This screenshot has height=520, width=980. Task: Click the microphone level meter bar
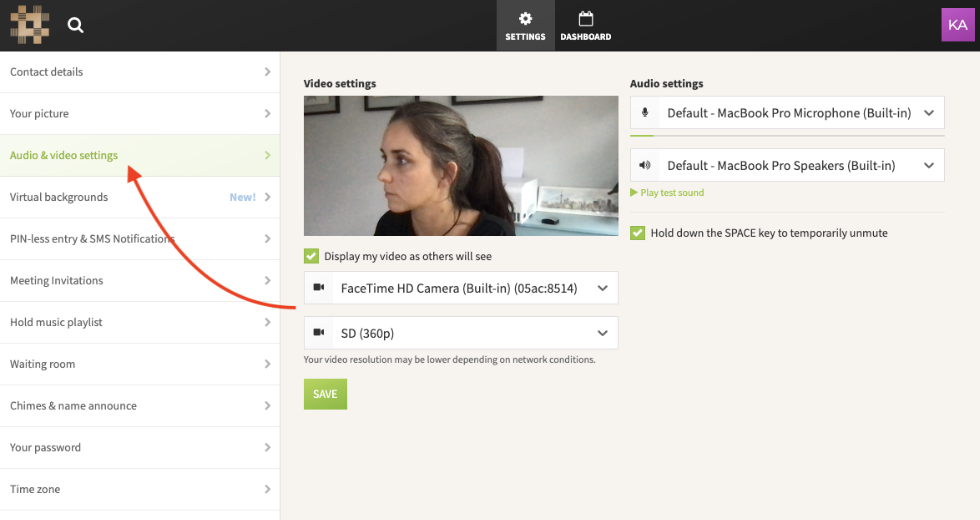[787, 136]
